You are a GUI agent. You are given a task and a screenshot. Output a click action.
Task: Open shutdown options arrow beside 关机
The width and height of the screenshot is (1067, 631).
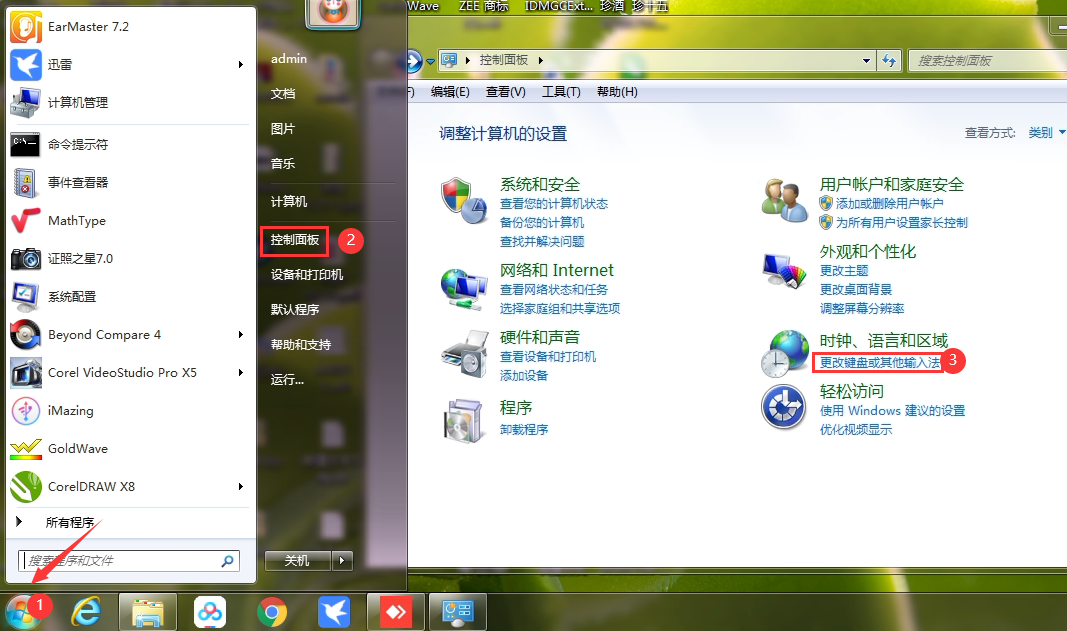pyautogui.click(x=343, y=560)
